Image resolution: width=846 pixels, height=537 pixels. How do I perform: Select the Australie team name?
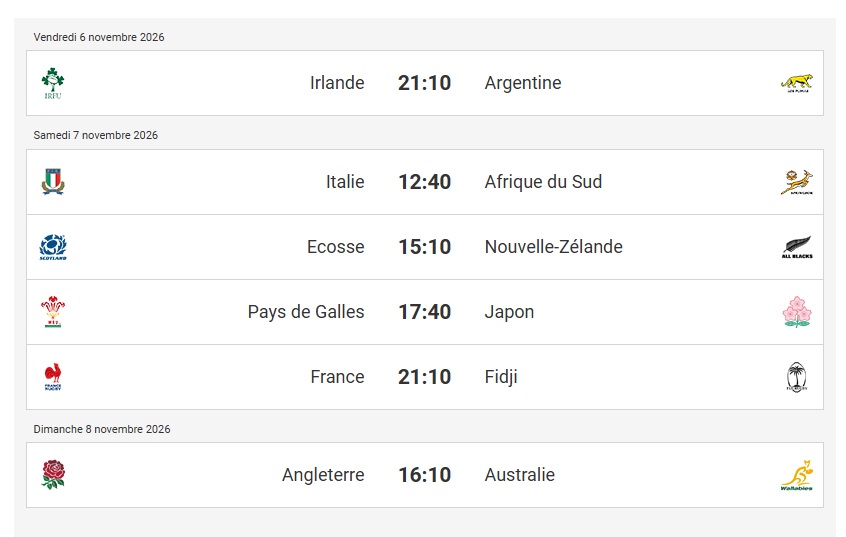(x=520, y=475)
